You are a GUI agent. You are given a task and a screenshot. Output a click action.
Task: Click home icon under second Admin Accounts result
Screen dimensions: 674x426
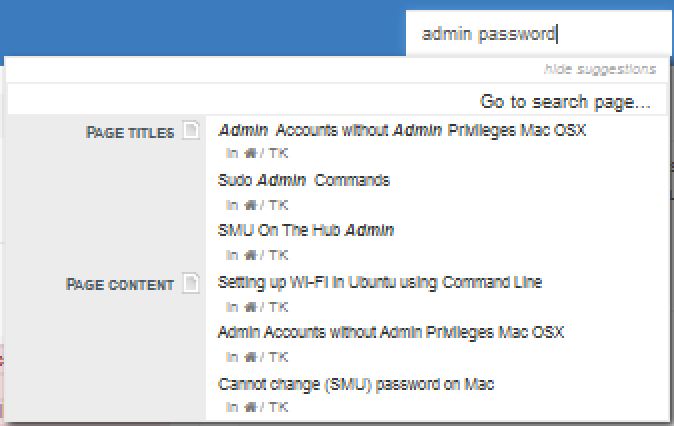(251, 357)
